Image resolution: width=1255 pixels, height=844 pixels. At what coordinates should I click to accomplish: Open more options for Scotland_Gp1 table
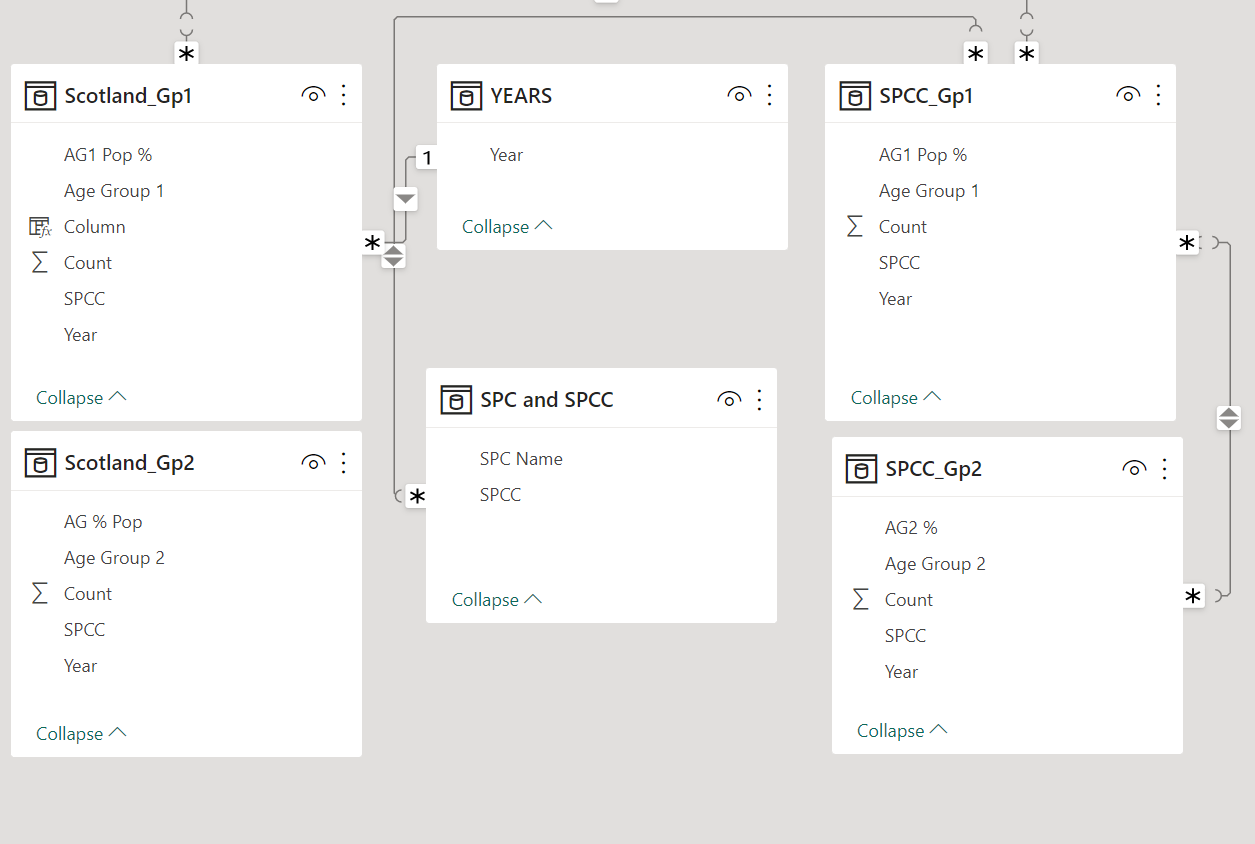click(x=344, y=95)
